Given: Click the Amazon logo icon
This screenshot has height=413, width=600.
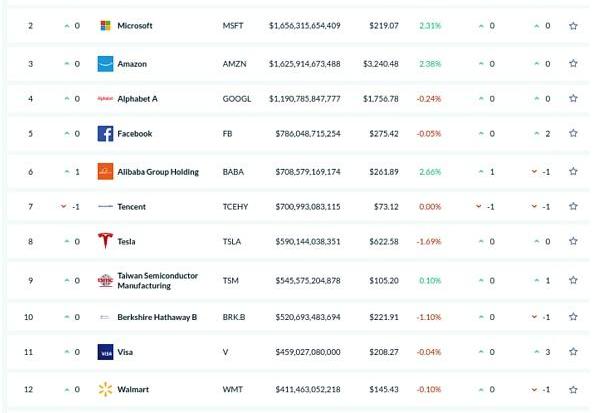Looking at the screenshot, I should point(105,64).
